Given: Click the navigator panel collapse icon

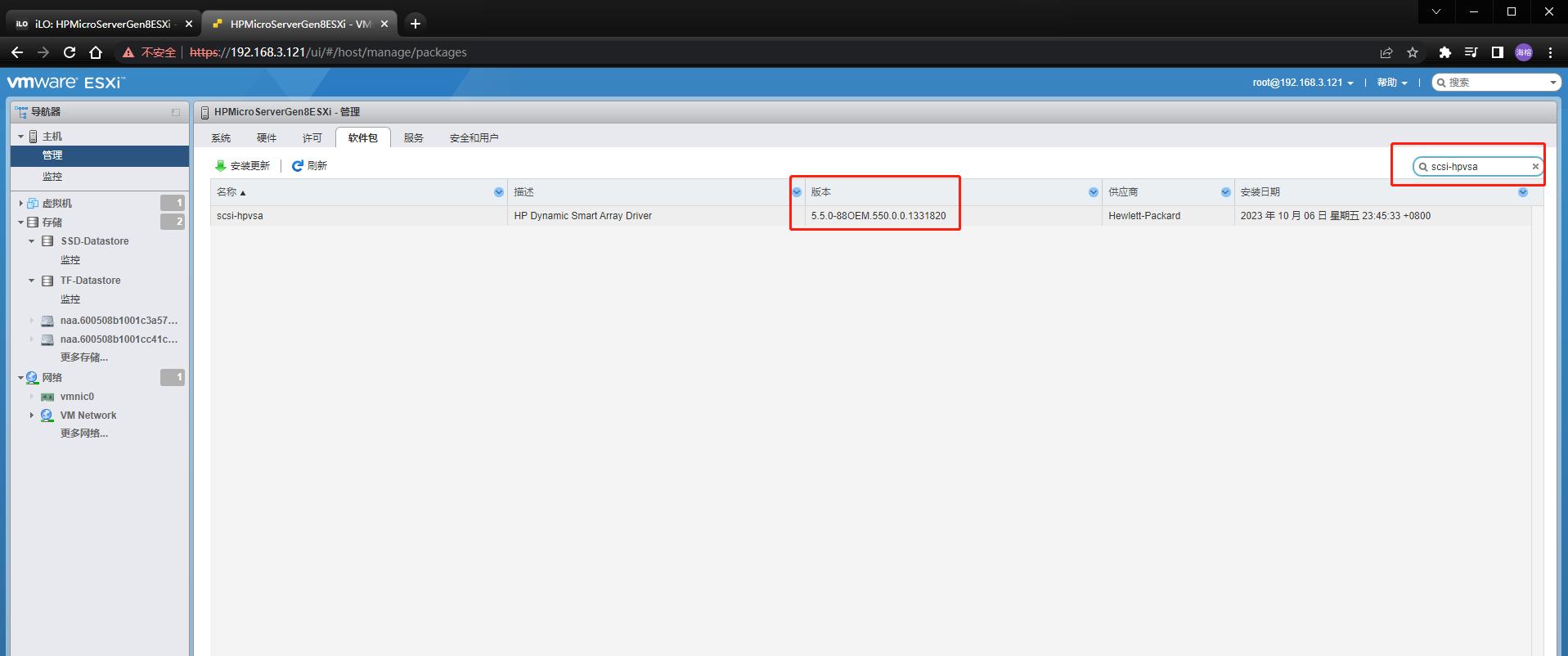Looking at the screenshot, I should tap(175, 112).
